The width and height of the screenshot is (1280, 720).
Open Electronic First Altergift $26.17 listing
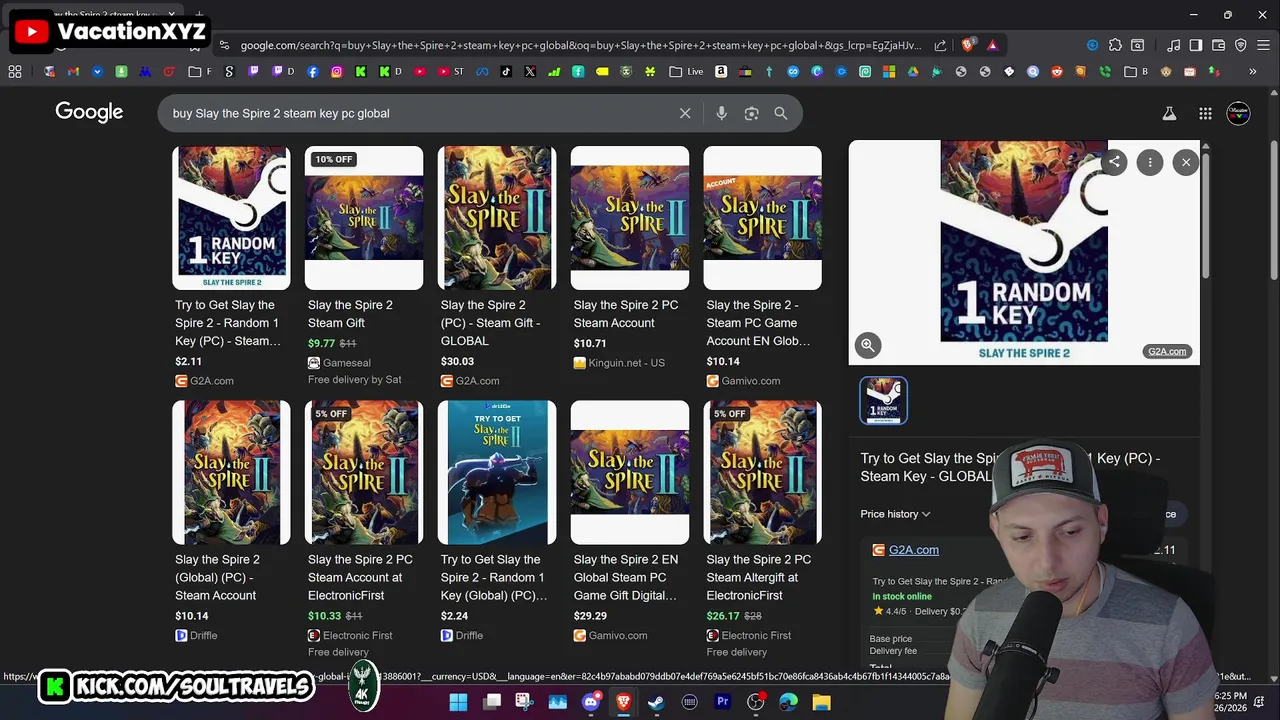click(x=763, y=530)
